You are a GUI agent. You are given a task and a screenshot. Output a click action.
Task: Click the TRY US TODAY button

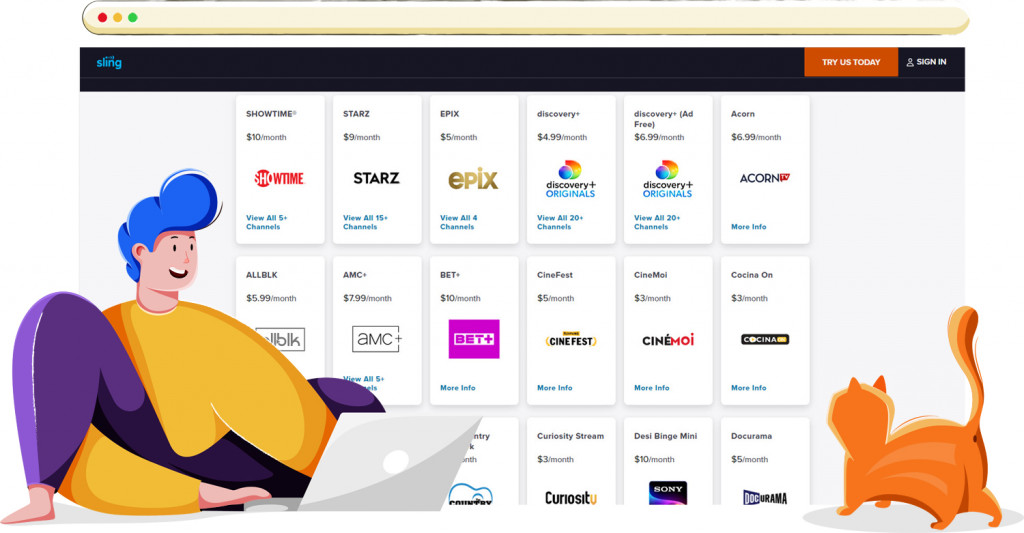point(851,62)
